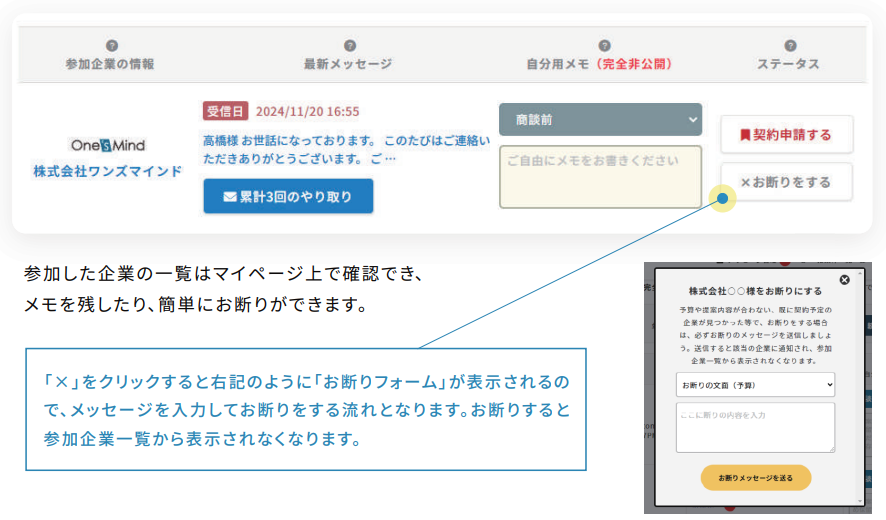Send the decline with お断りメッセージを送る
Image resolution: width=886 pixels, height=520 pixels.
pos(755,478)
